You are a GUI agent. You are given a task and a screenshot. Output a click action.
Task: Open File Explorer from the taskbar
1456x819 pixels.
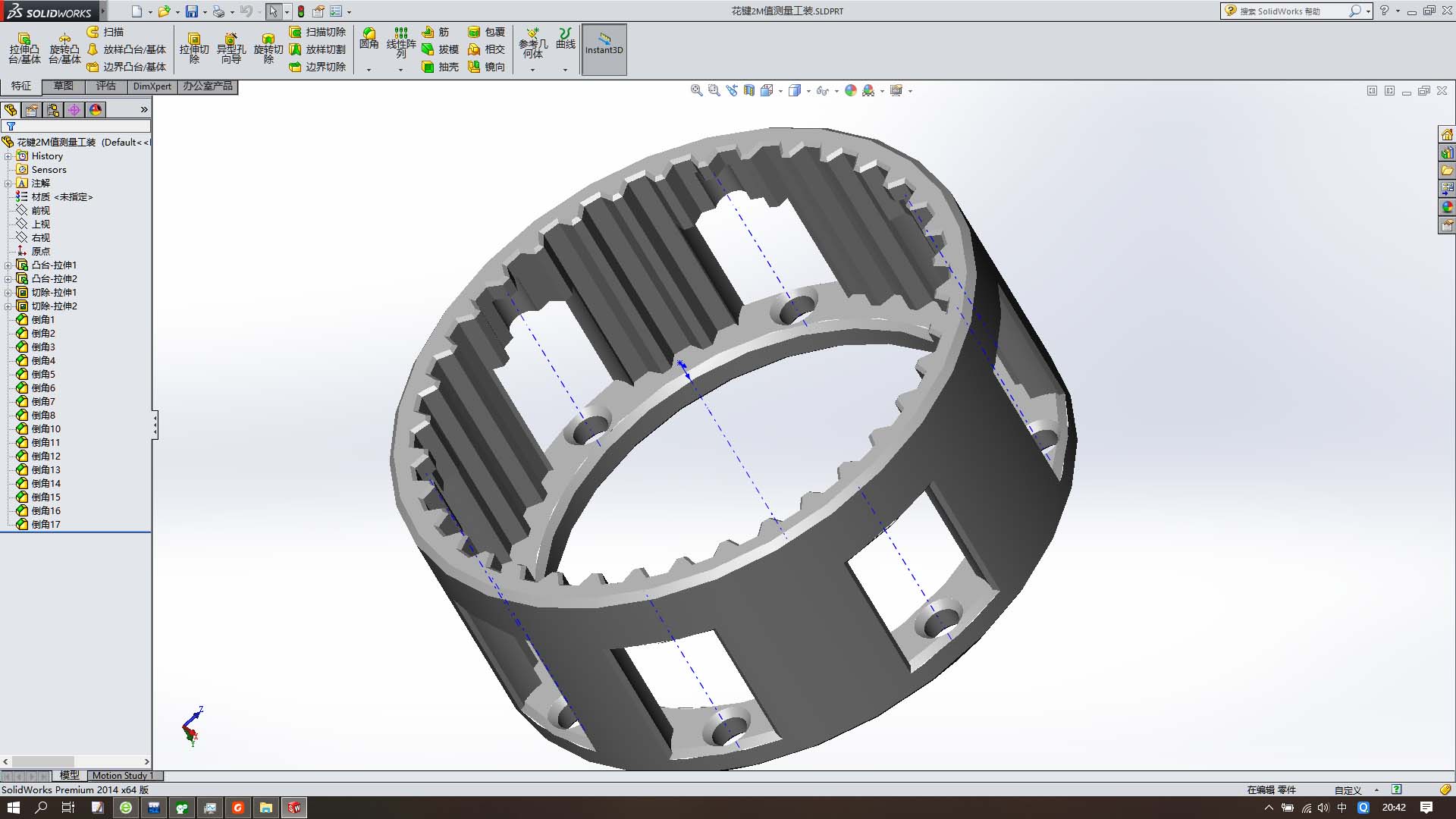(x=266, y=808)
